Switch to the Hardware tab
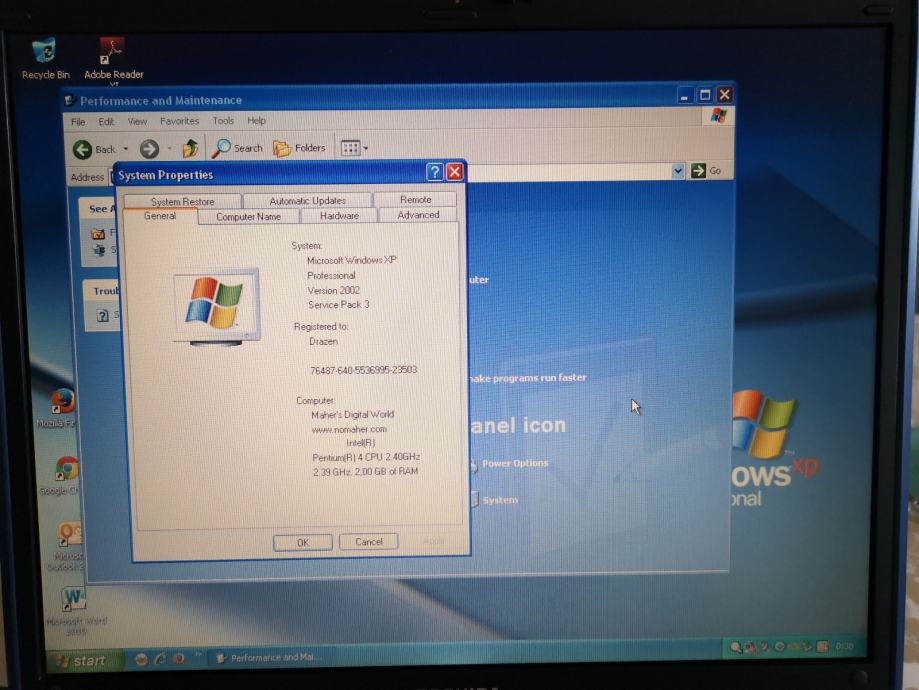 (339, 216)
